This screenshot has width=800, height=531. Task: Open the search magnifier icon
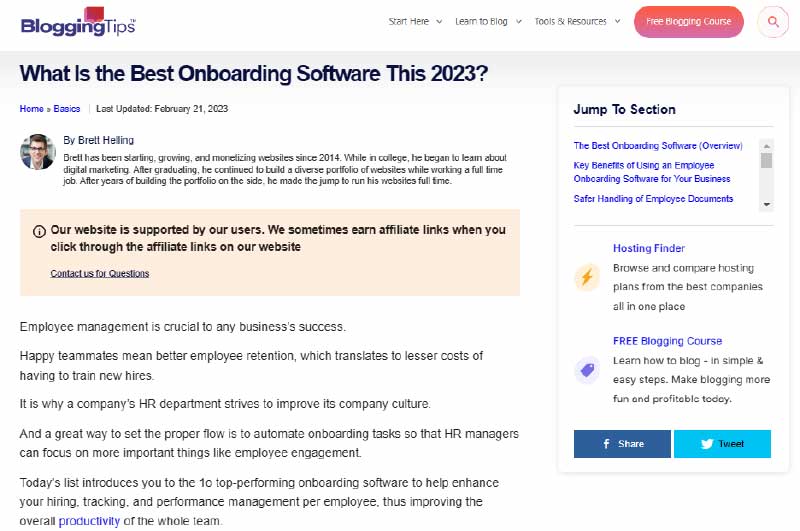click(x=773, y=21)
